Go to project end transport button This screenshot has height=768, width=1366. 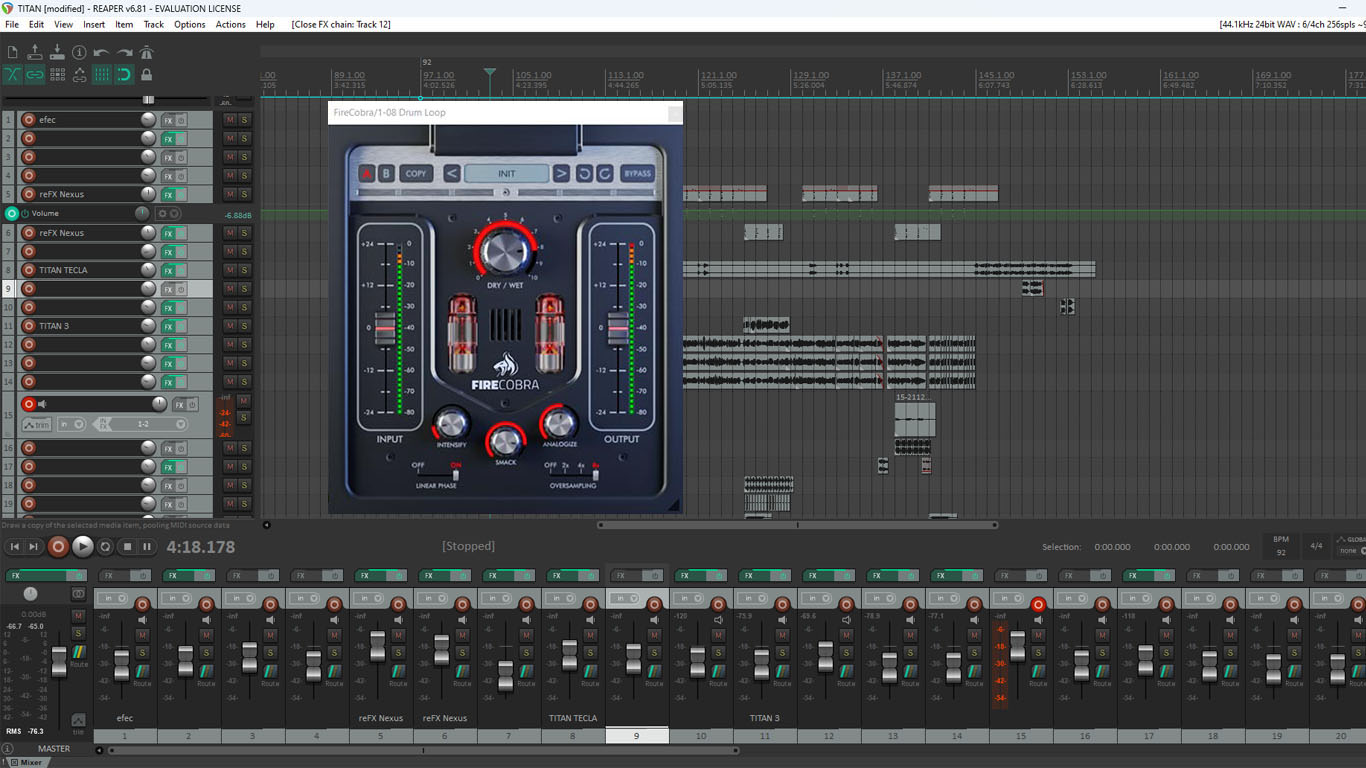pos(34,546)
